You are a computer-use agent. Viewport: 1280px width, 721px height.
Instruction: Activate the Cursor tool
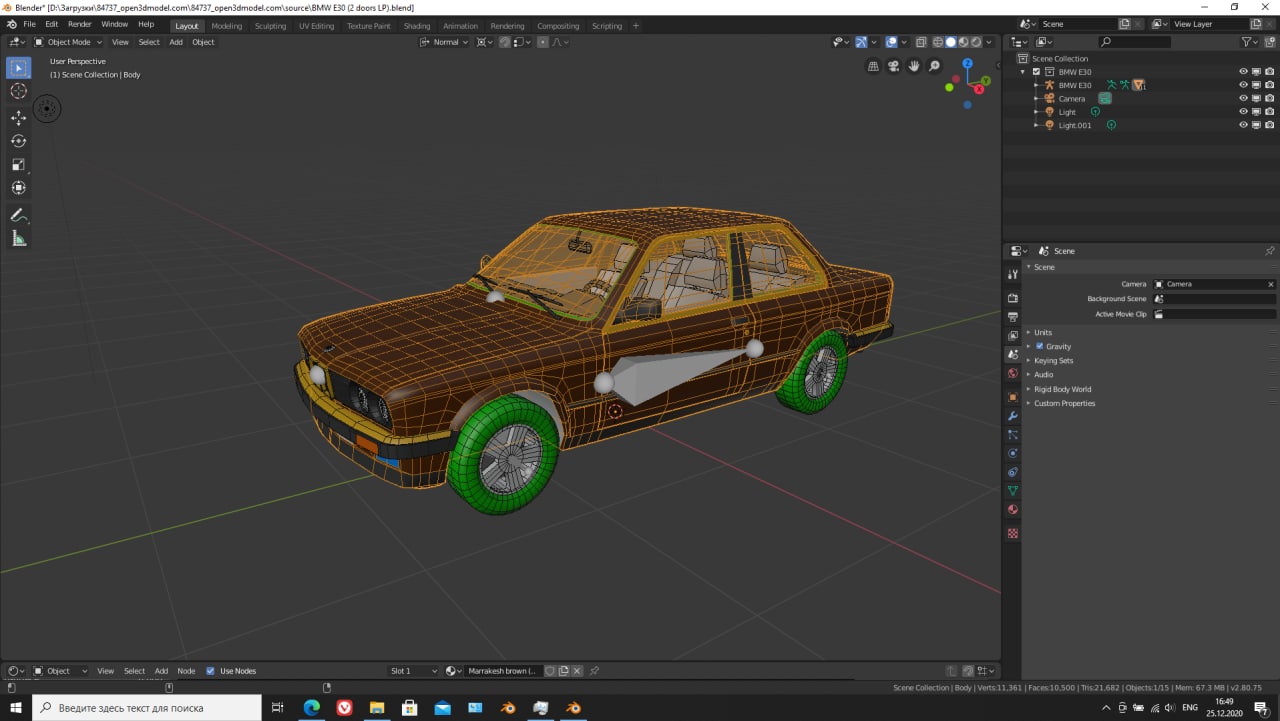click(x=19, y=91)
